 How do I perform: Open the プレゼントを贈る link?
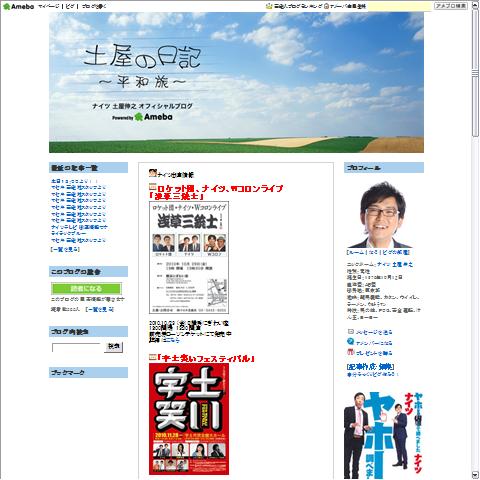(x=374, y=353)
